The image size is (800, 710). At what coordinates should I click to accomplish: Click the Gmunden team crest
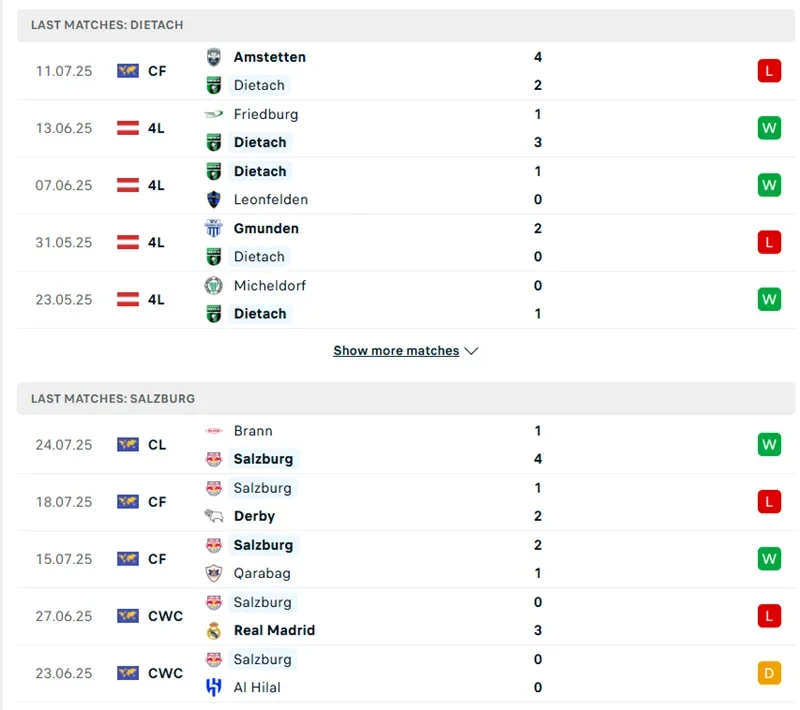click(x=213, y=228)
